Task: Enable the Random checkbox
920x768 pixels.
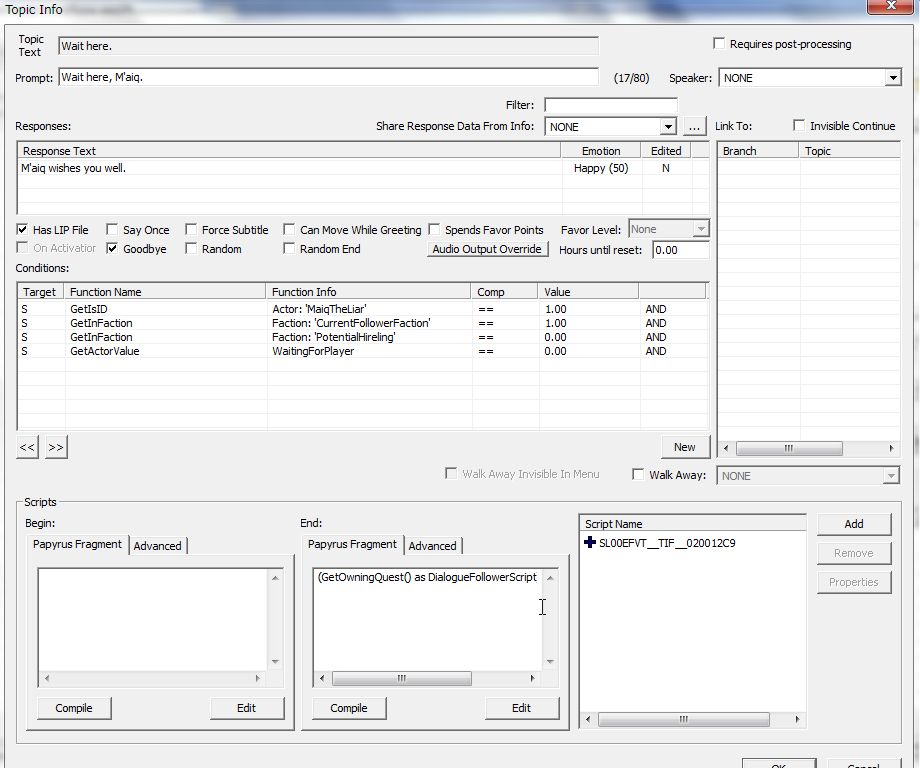Action: 191,248
